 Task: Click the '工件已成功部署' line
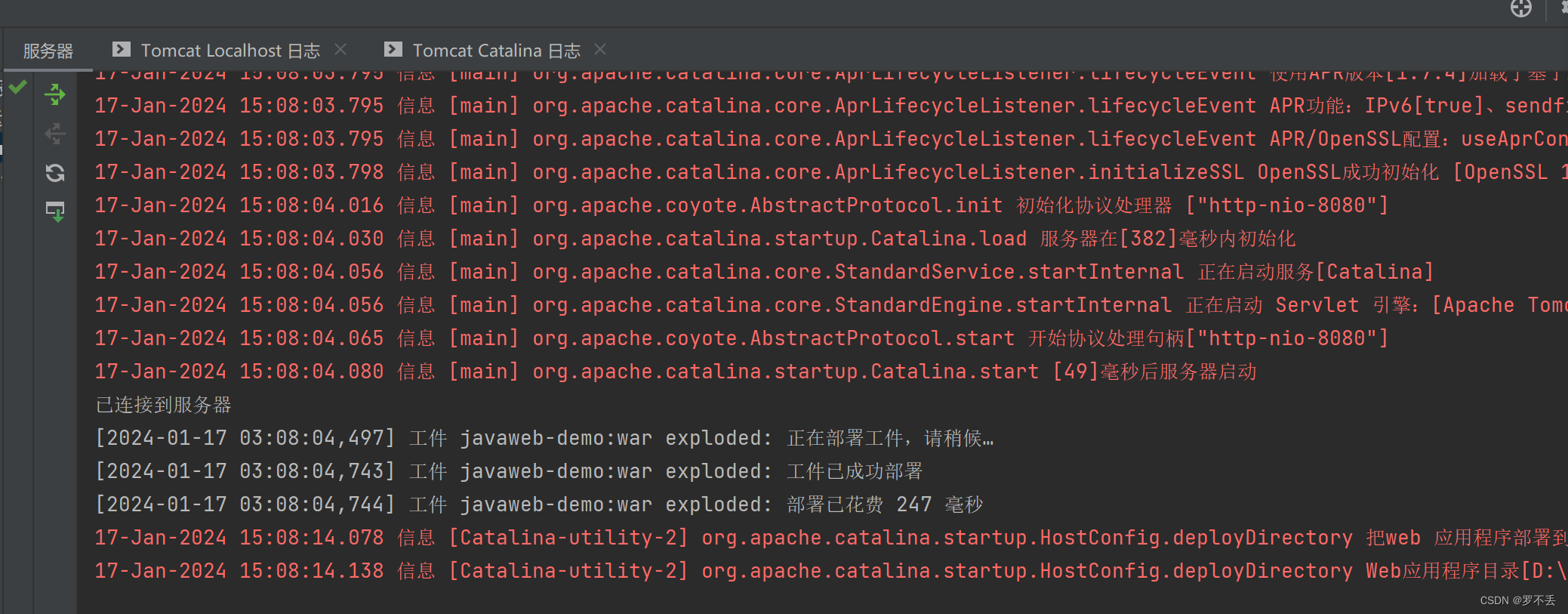[x=509, y=471]
